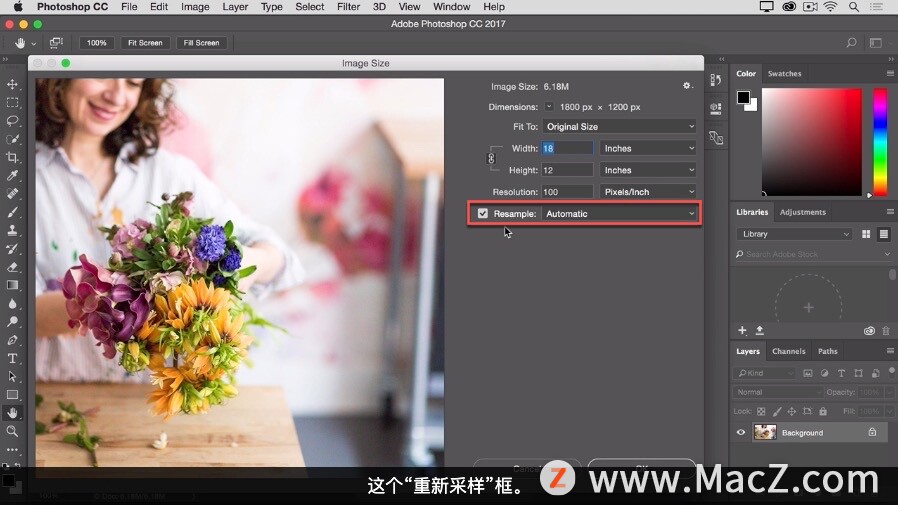Open the workspace switcher icon in options bar
The width and height of the screenshot is (898, 505).
click(876, 42)
